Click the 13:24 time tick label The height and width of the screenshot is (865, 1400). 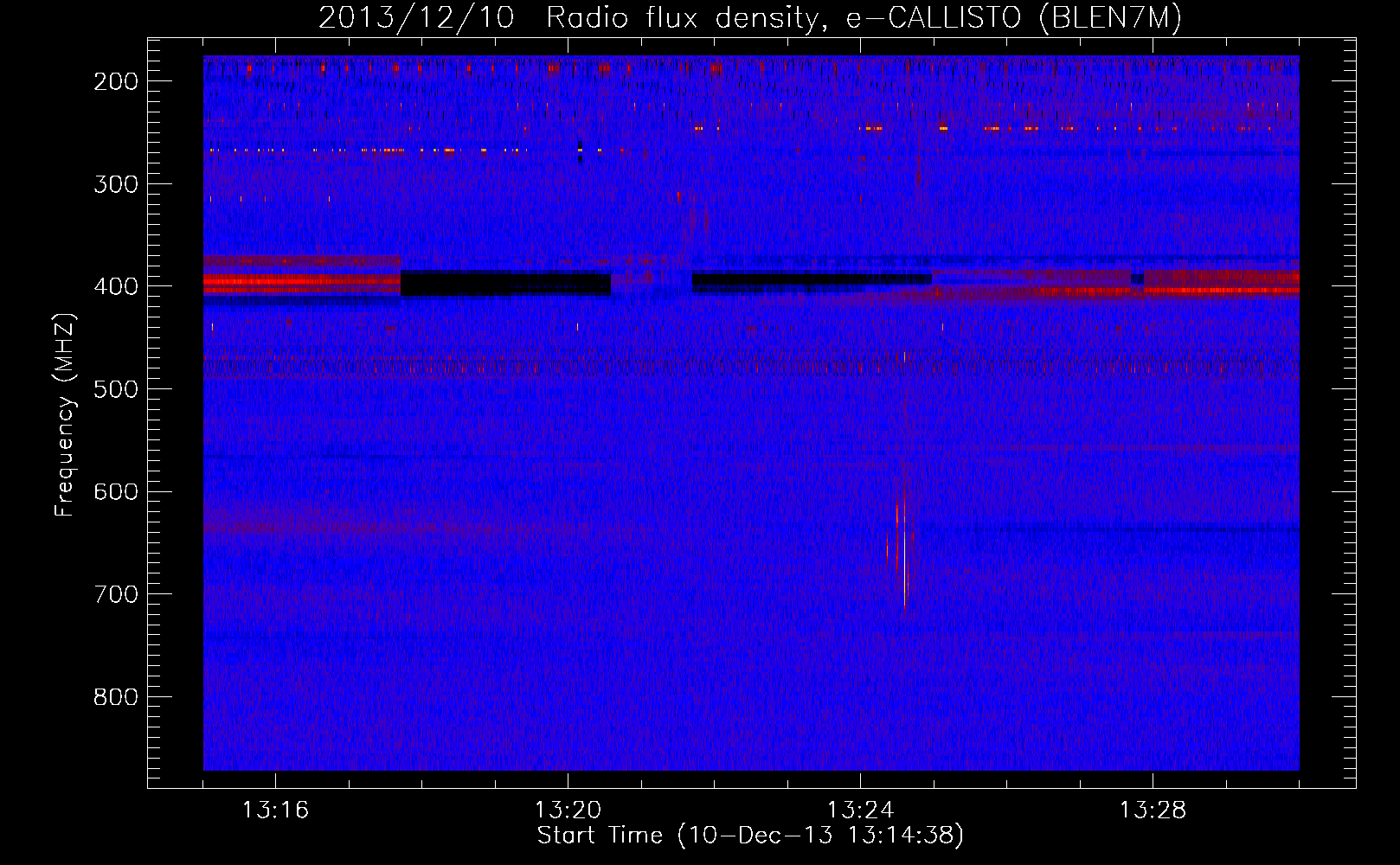[860, 811]
